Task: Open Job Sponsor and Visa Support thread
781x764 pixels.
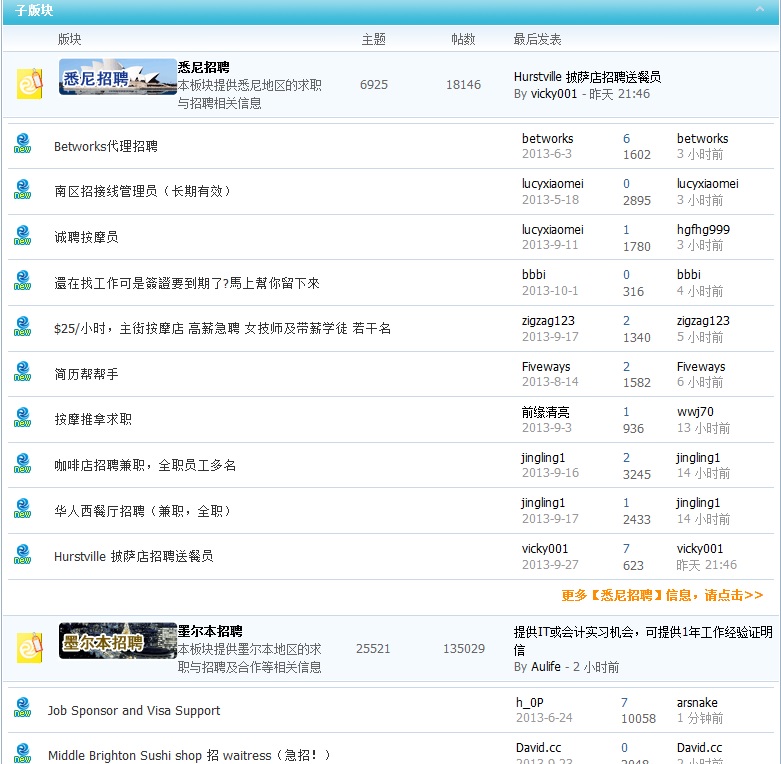Action: 134,711
